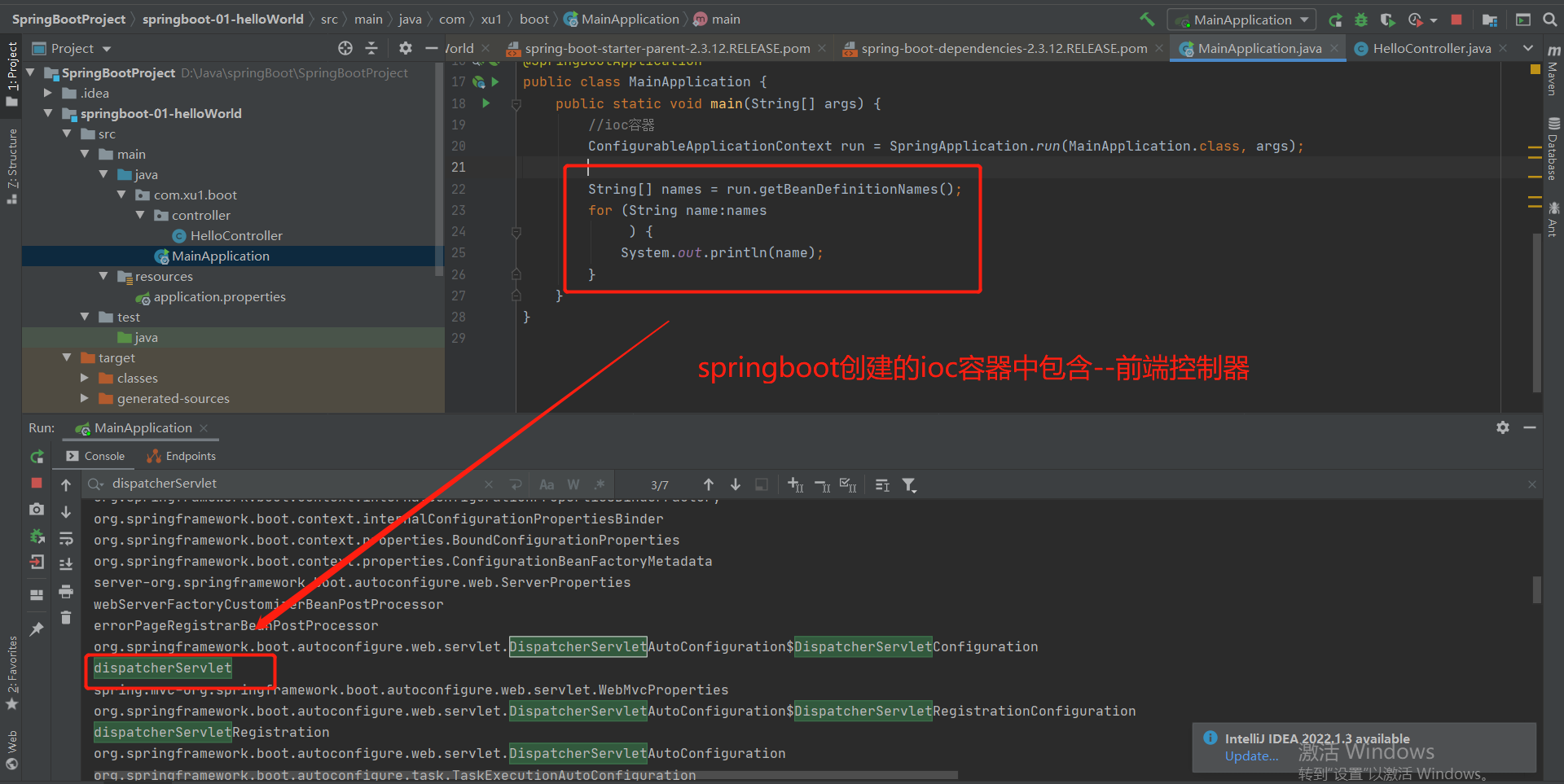The height and width of the screenshot is (784, 1564).
Task: Open Project panel settings gear
Action: coord(405,49)
